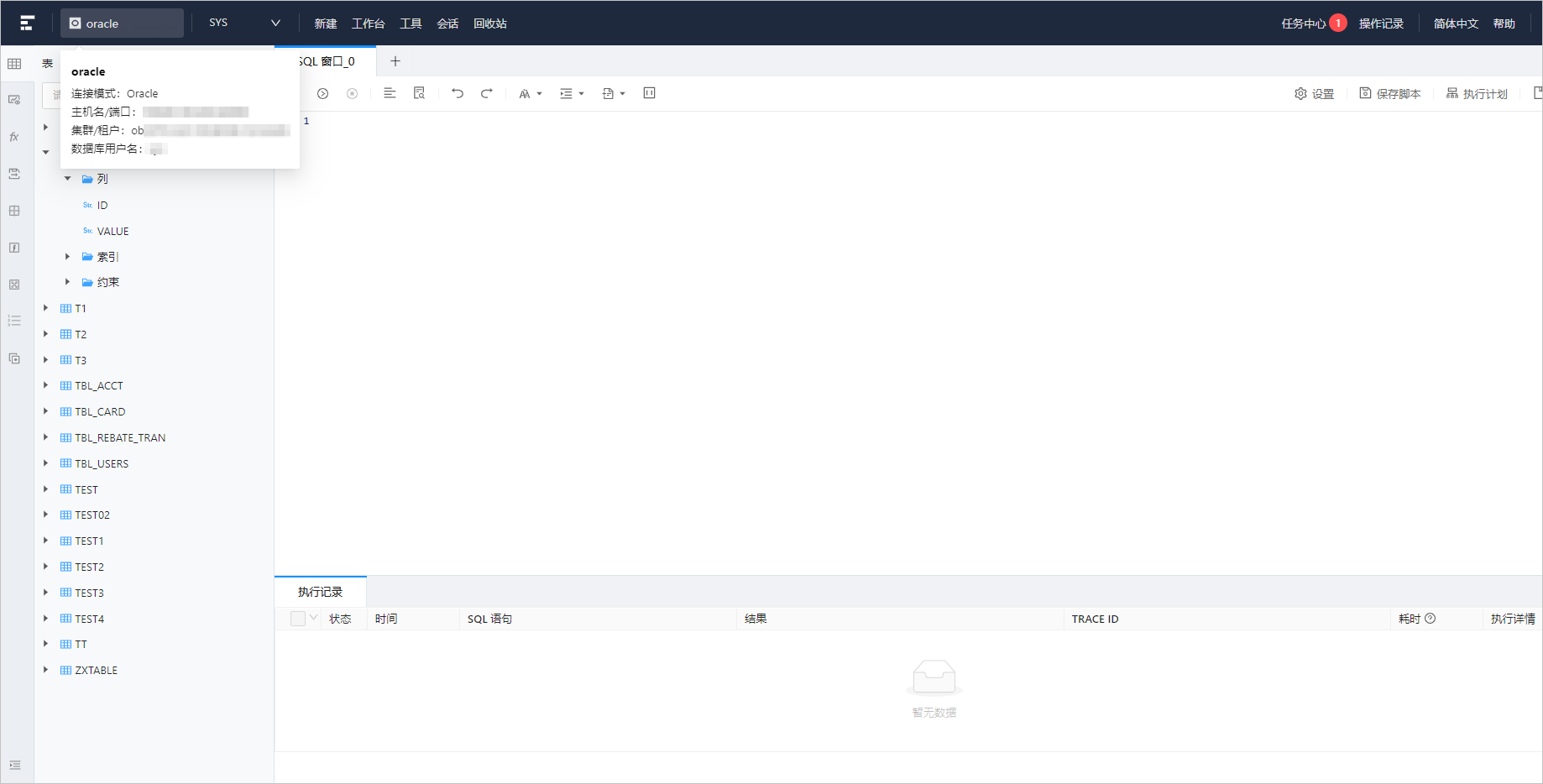Click the redo arrow icon

pyautogui.click(x=487, y=93)
